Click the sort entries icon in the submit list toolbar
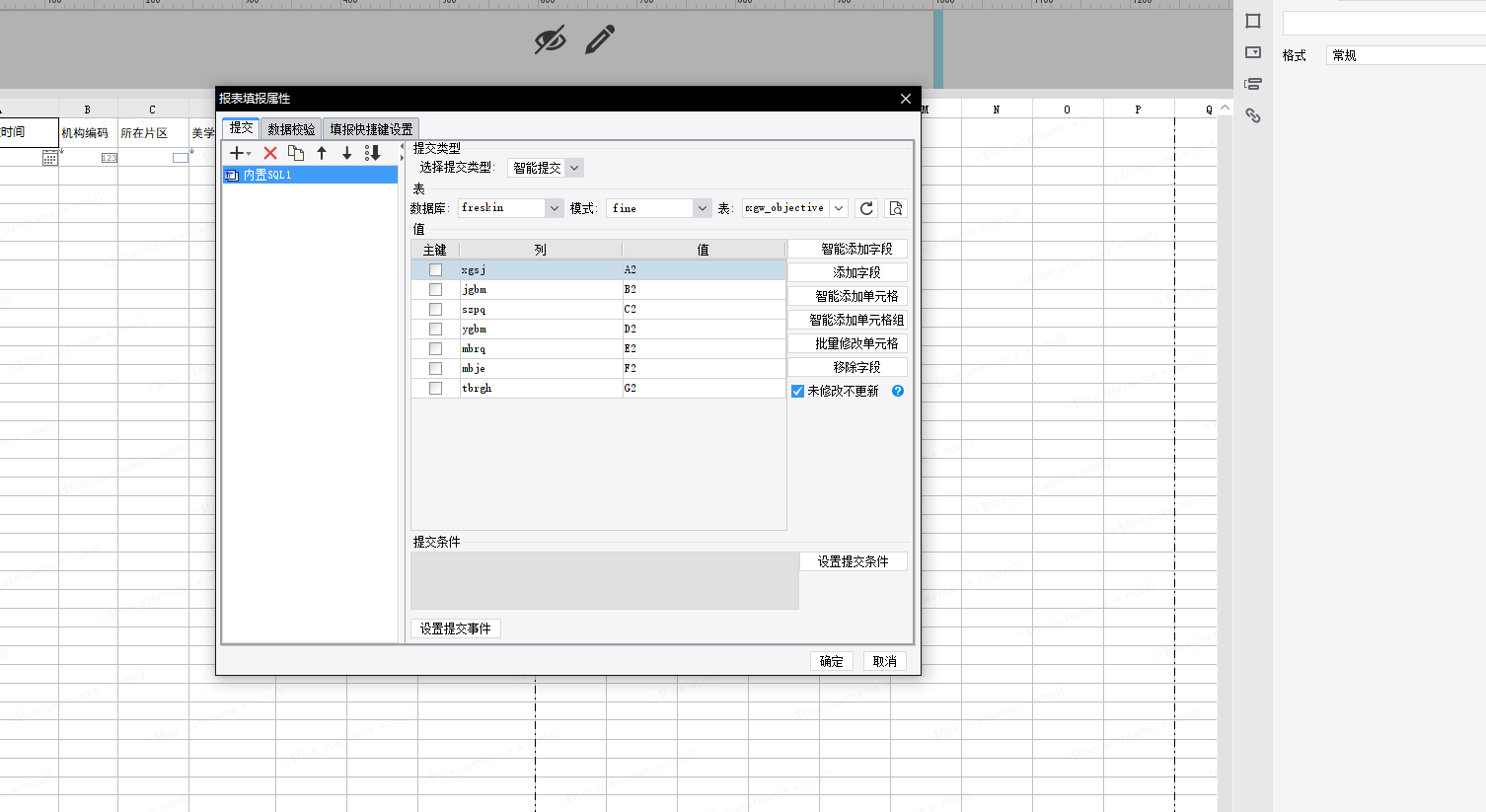 point(373,153)
